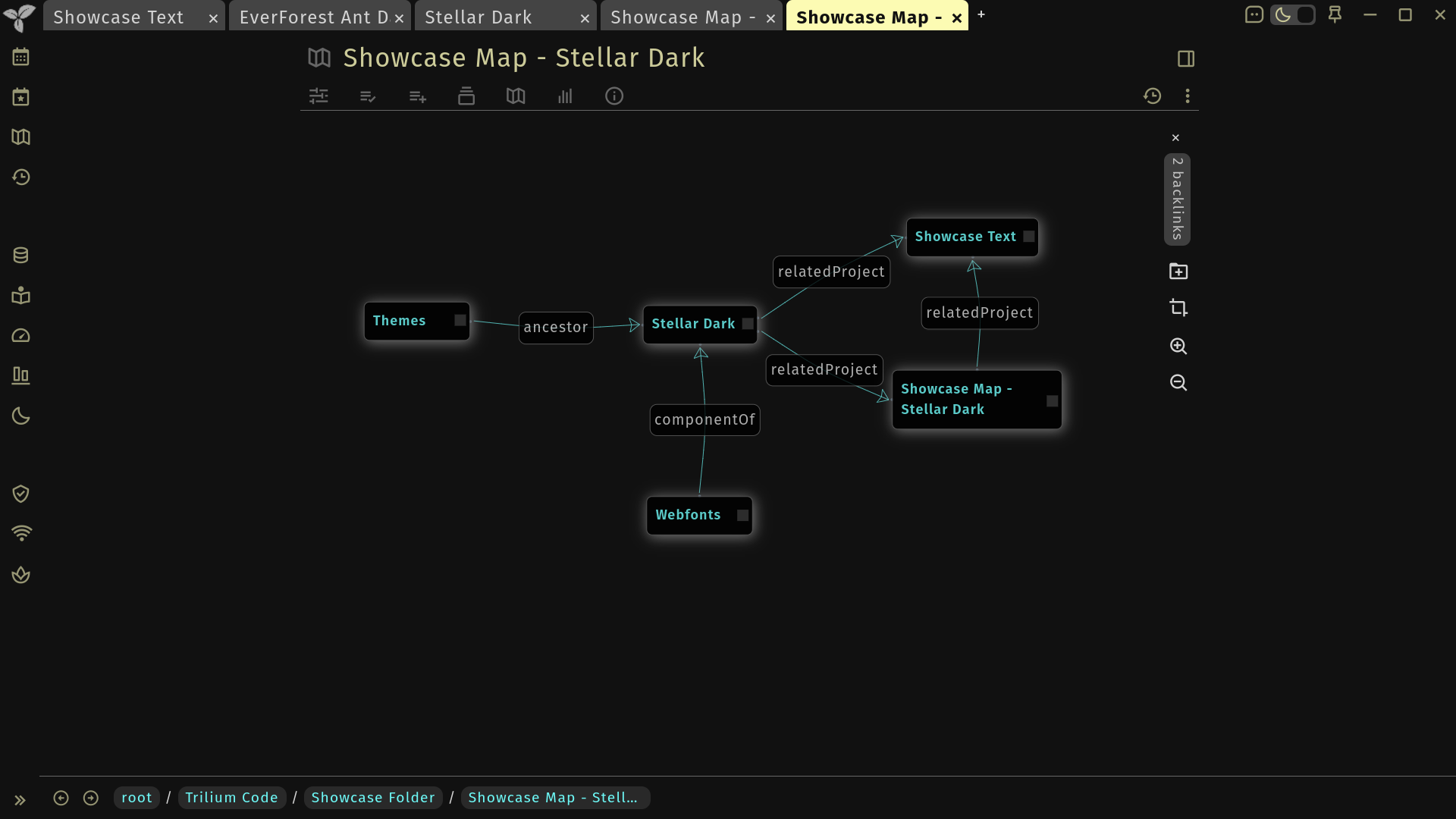
Task: Open the inherited attributes ribbon tab
Action: point(417,96)
